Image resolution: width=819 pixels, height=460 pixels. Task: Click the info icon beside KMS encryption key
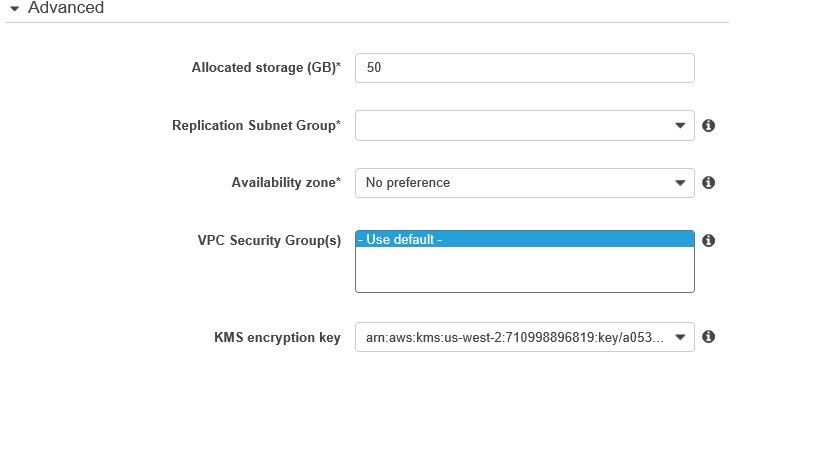pyautogui.click(x=708, y=337)
